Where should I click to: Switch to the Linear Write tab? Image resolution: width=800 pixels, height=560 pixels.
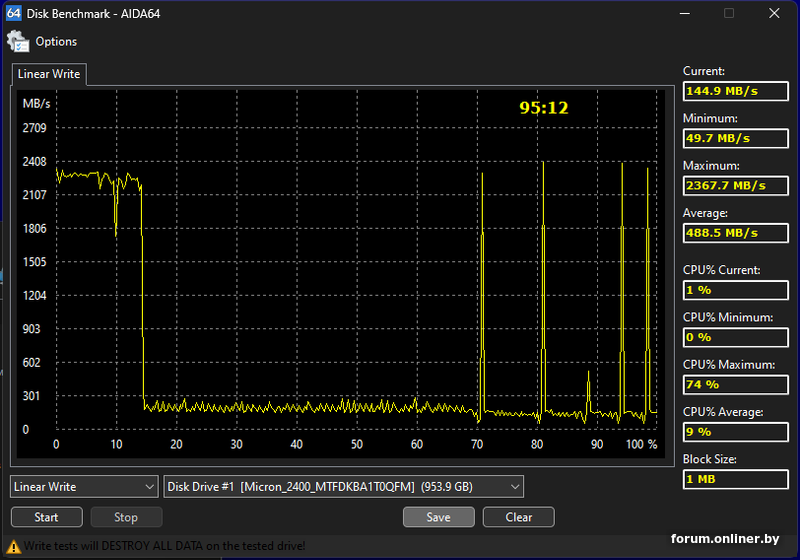48,75
